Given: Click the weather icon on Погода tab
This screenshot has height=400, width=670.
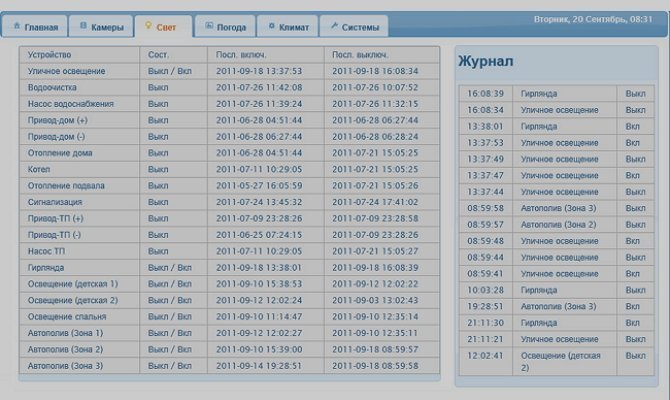Looking at the screenshot, I should (207, 27).
